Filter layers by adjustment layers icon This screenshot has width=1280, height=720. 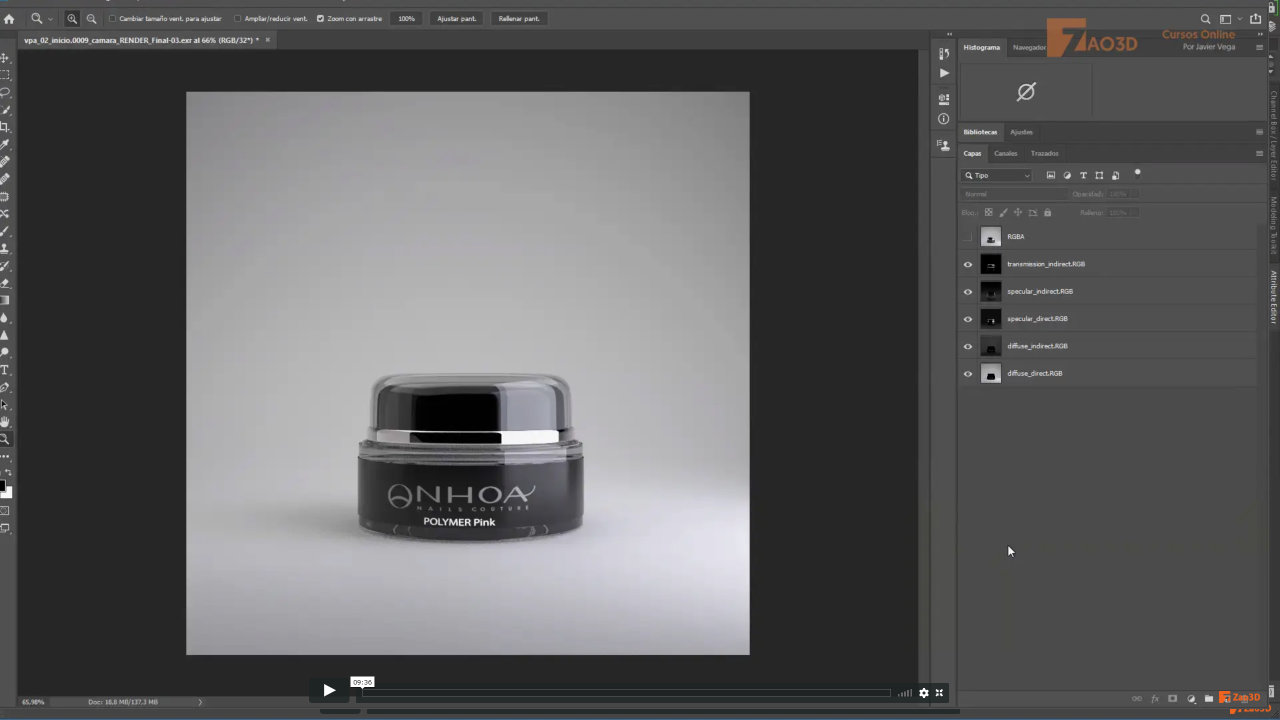point(1067,175)
